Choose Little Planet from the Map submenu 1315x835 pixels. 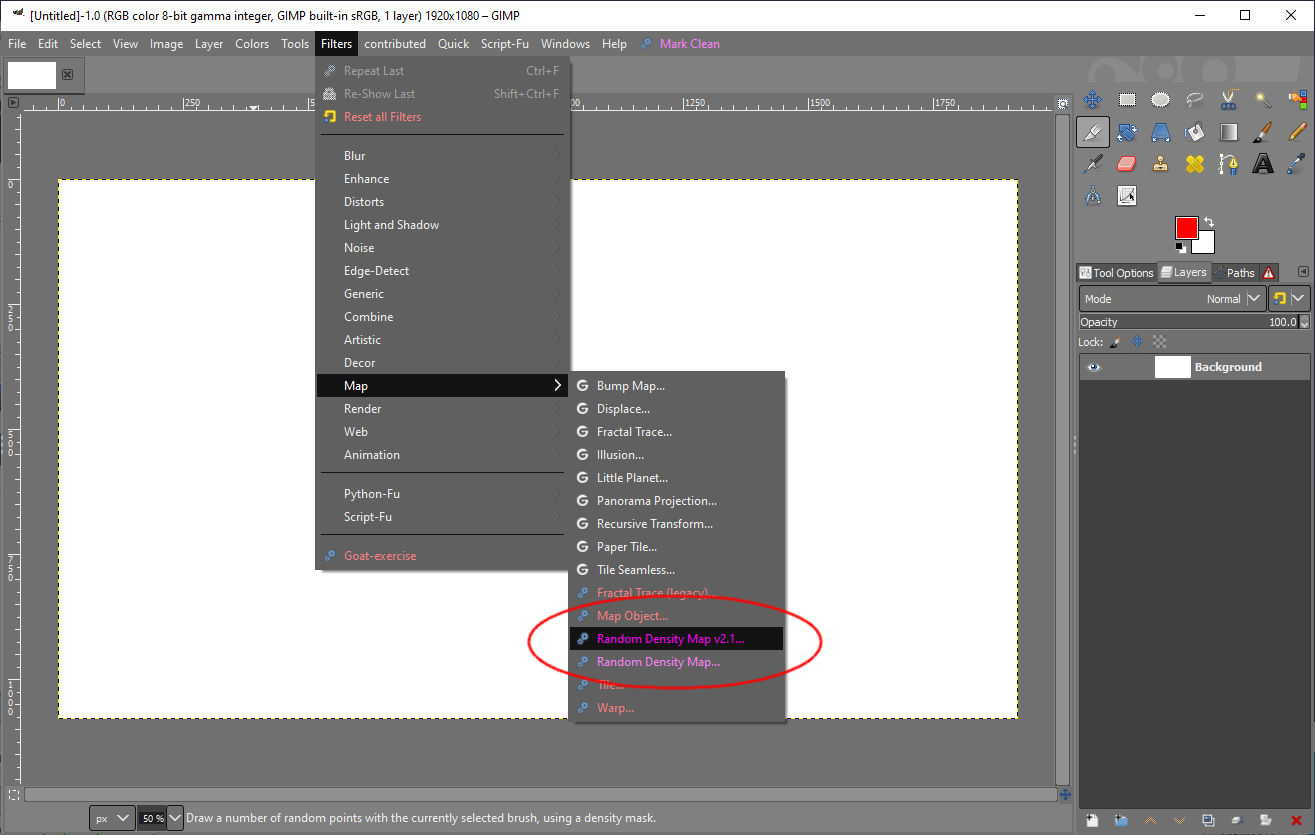pyautogui.click(x=677, y=478)
